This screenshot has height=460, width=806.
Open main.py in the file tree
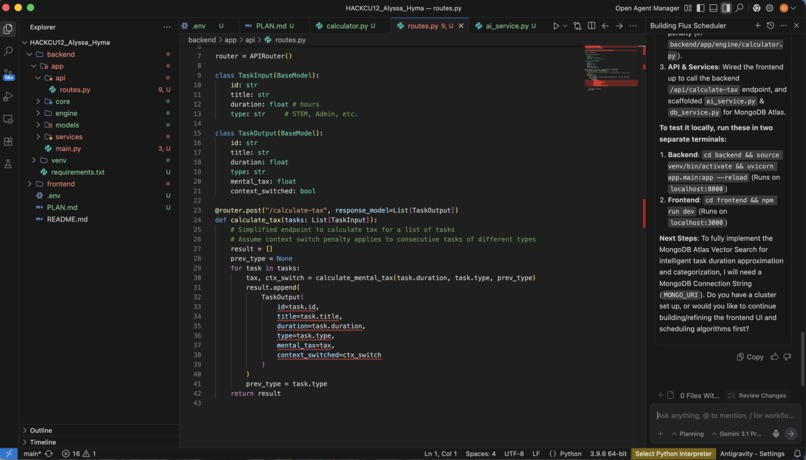pyautogui.click(x=68, y=149)
